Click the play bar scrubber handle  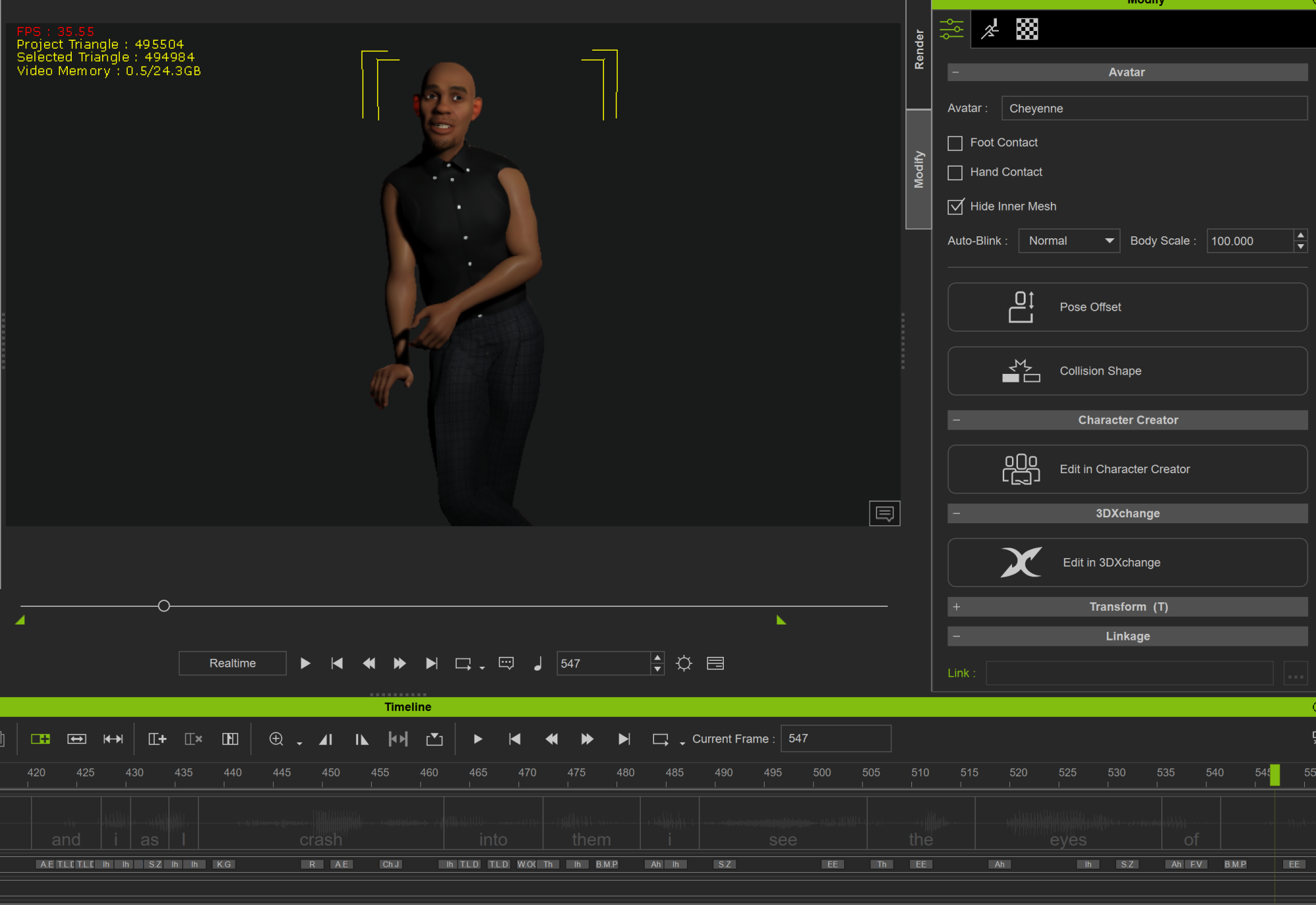164,606
